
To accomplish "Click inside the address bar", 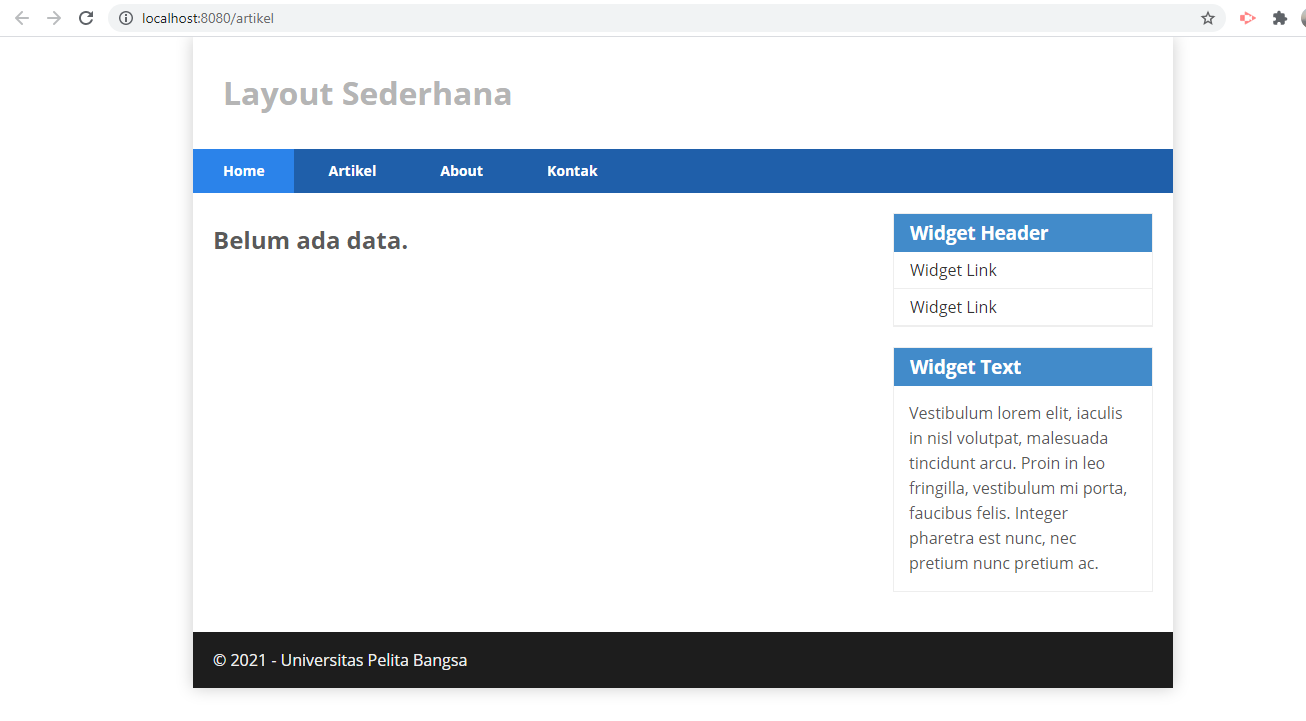I will tap(400, 17).
